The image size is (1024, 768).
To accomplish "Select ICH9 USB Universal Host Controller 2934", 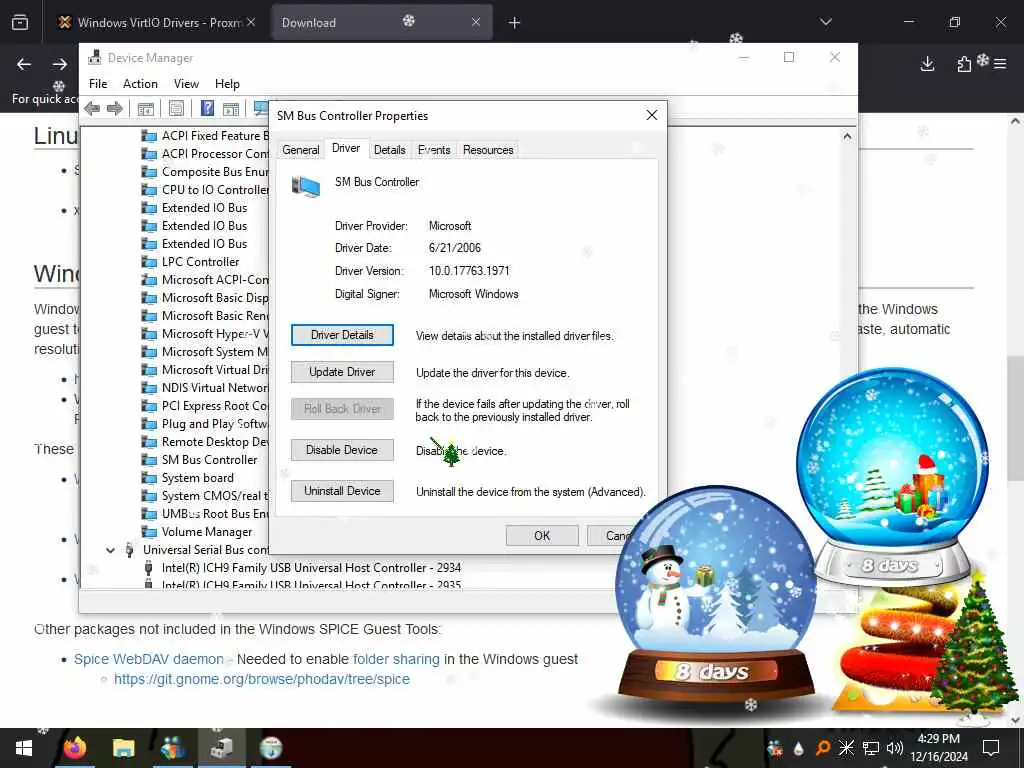I will pos(312,568).
